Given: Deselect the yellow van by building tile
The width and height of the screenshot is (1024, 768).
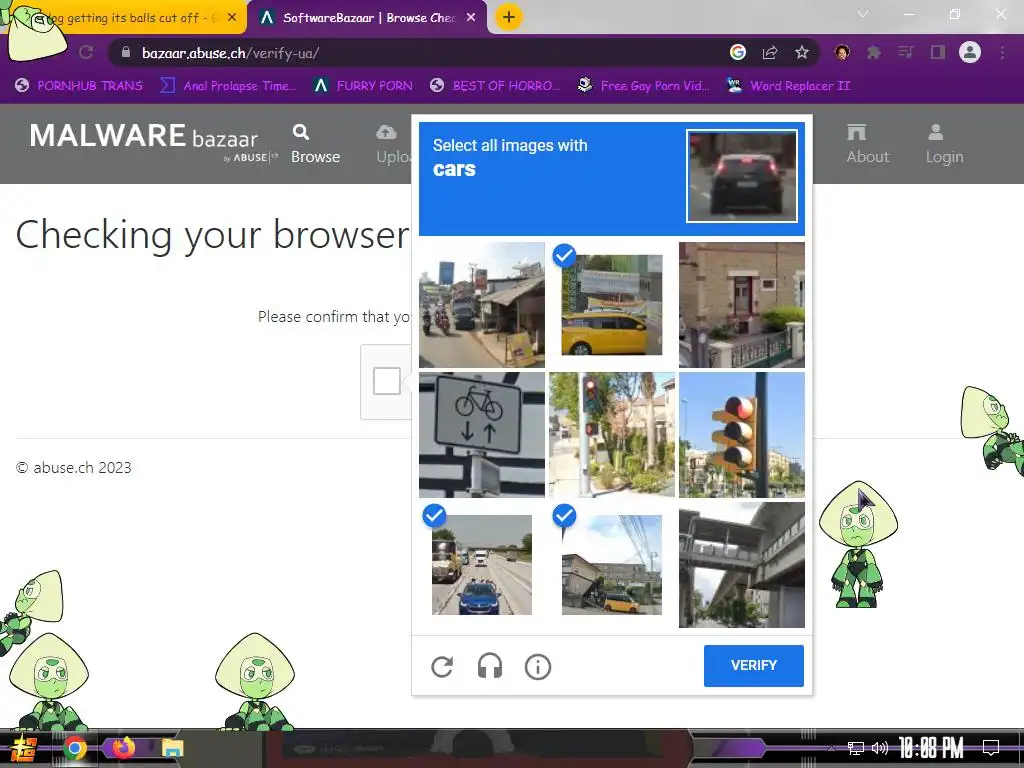Looking at the screenshot, I should 612,565.
